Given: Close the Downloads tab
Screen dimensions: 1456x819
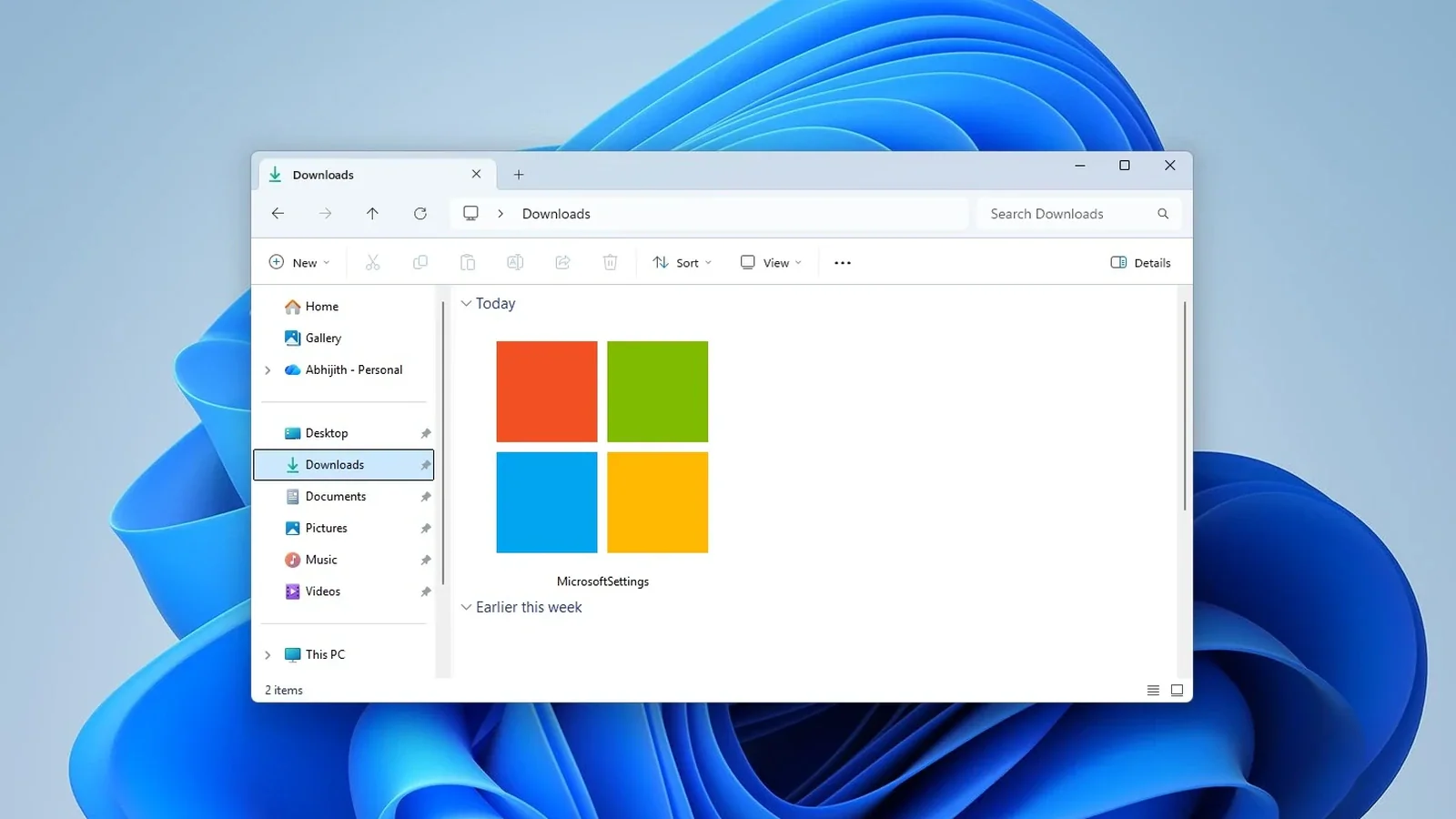Looking at the screenshot, I should (476, 174).
